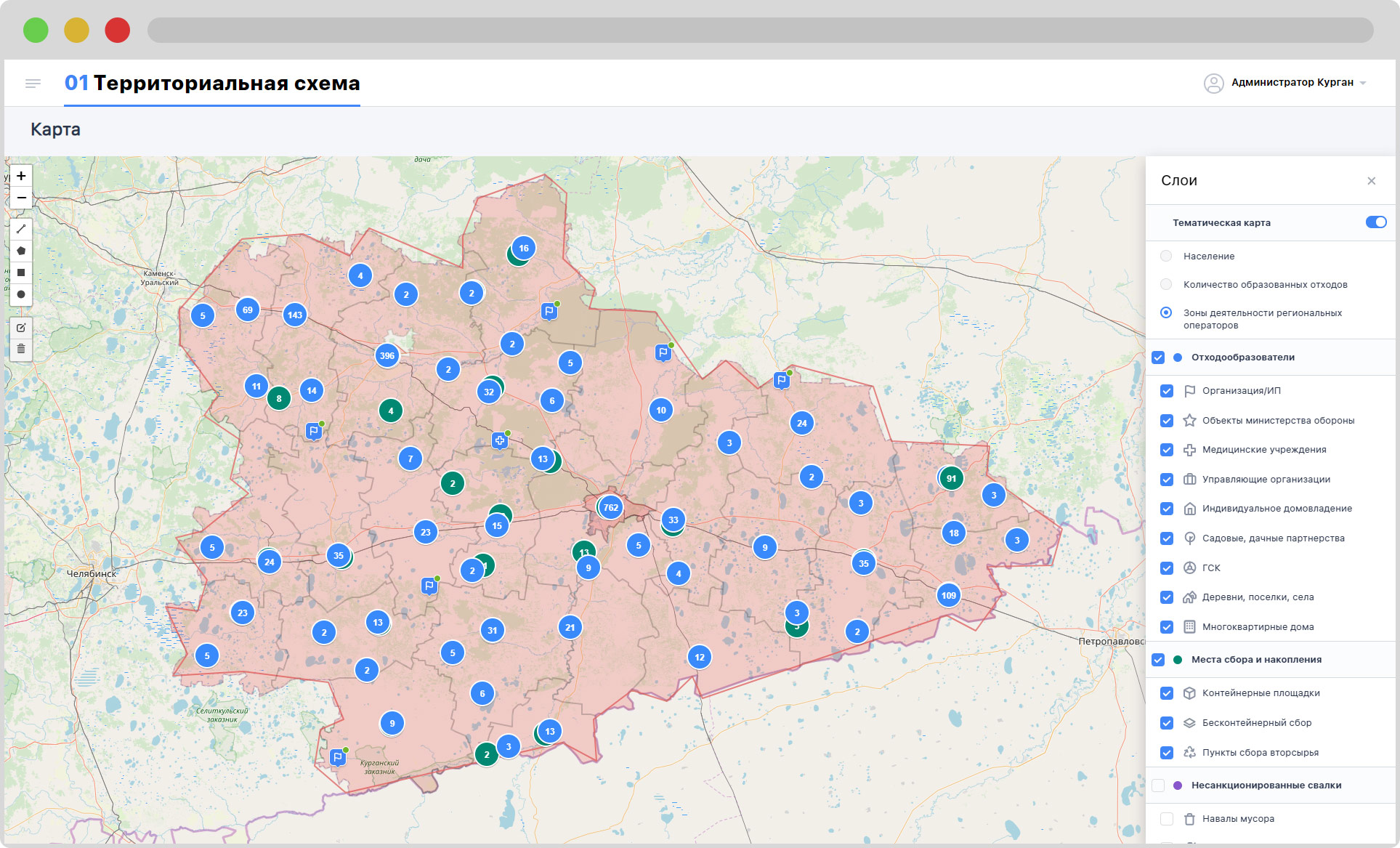Close the Слои layers panel
Image resolution: width=1400 pixels, height=848 pixels.
[1371, 181]
